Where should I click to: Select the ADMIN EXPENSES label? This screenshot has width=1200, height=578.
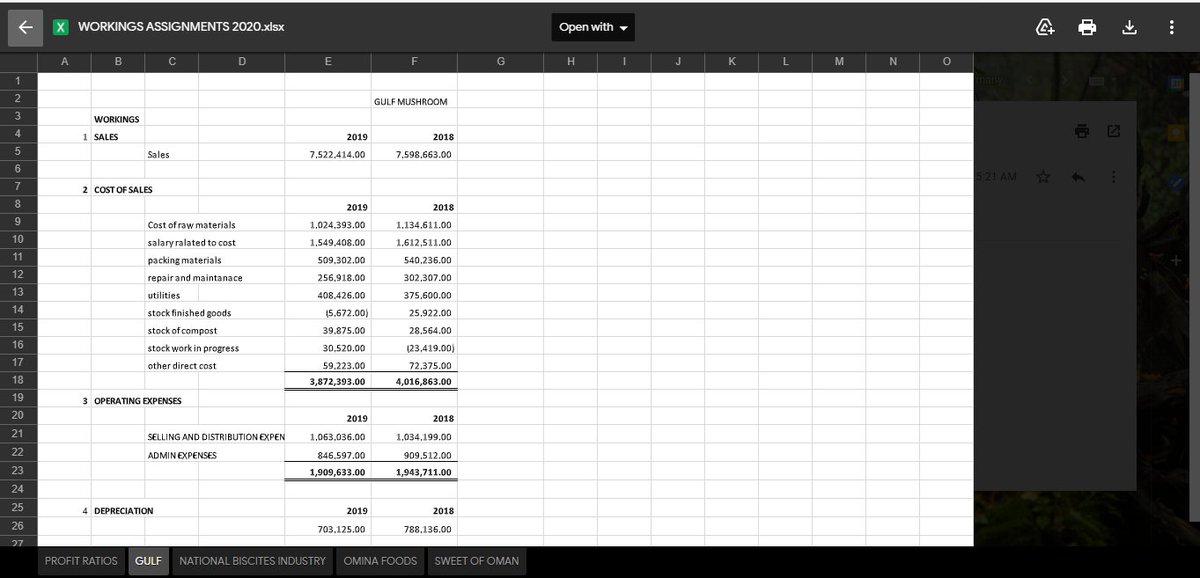click(184, 455)
